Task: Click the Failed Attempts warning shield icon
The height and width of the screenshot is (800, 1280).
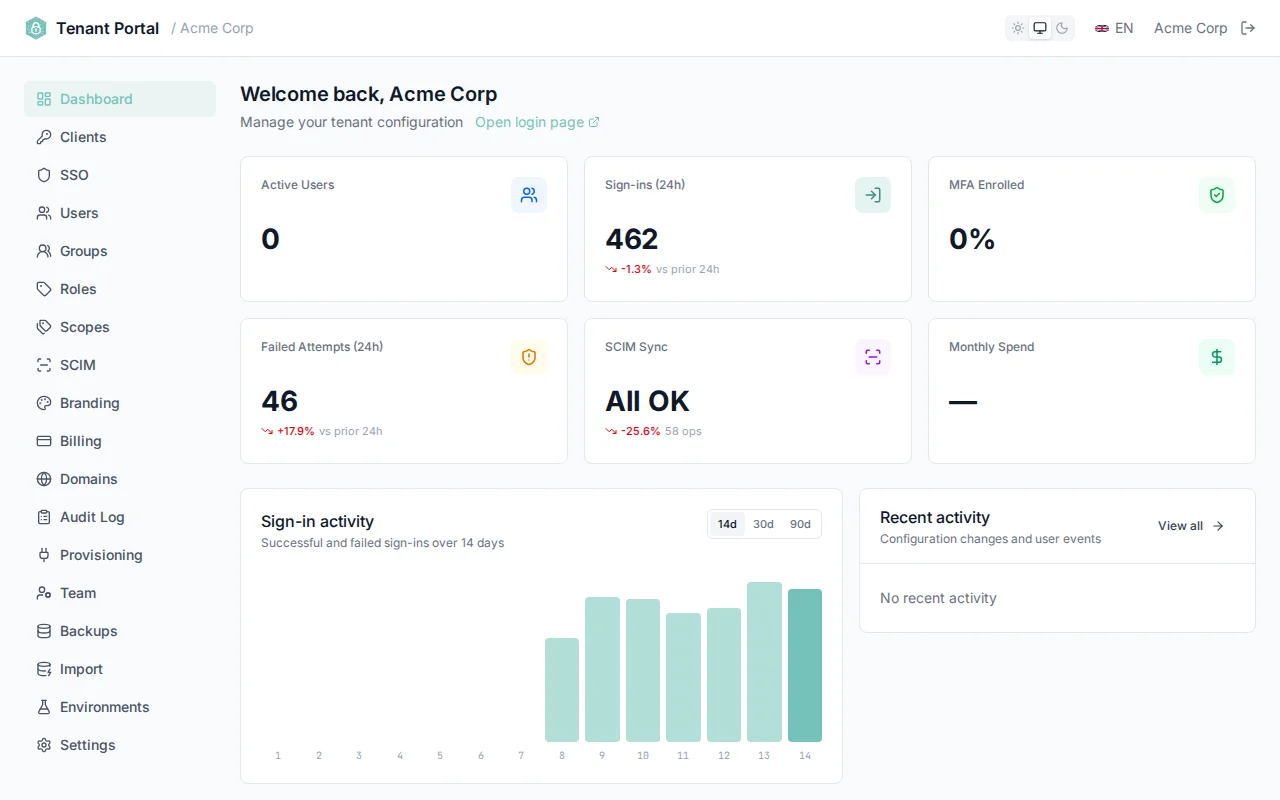Action: [x=529, y=357]
